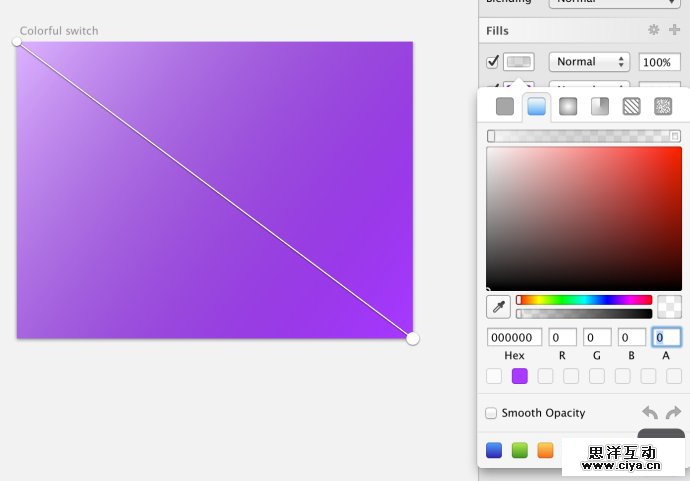Choose the radial gradient fill type
The image size is (690, 481).
[x=568, y=107]
